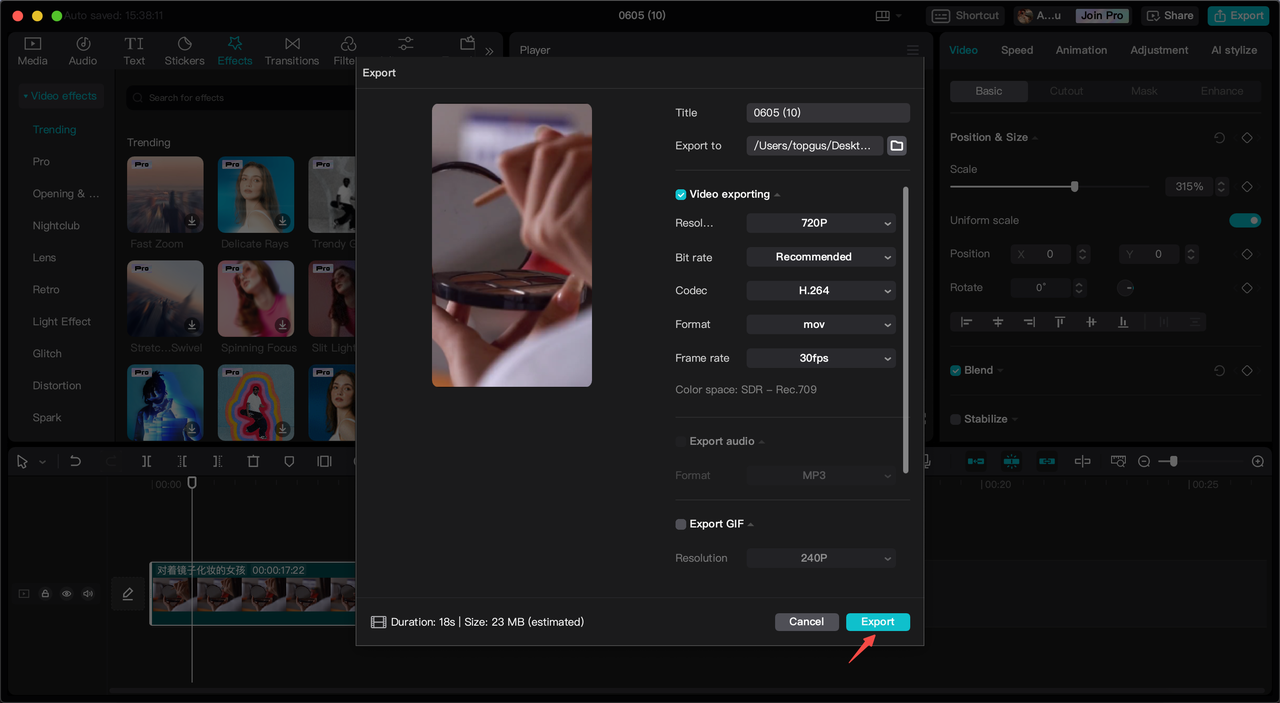This screenshot has width=1280, height=703.
Task: Select the Nightclub effects category
Action: pos(56,226)
